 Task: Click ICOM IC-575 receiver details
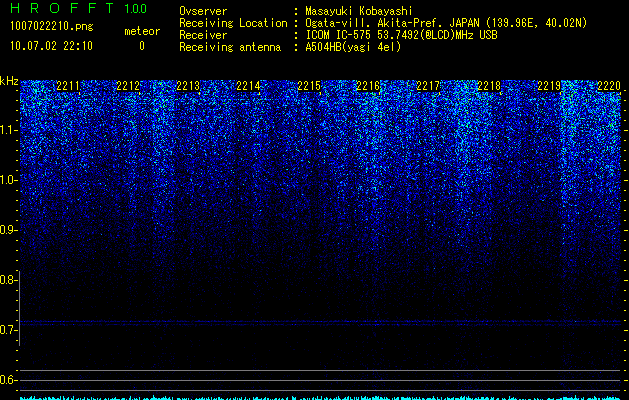(x=401, y=35)
